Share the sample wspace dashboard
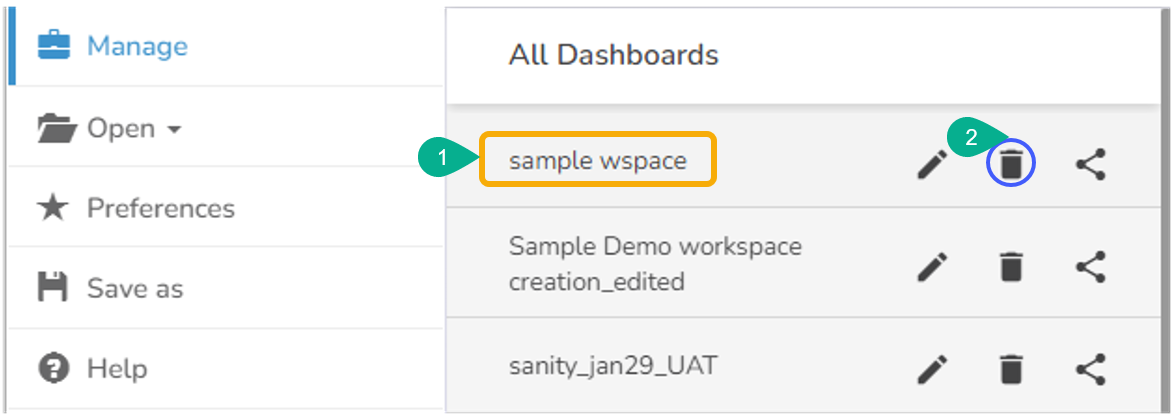1174x418 pixels. point(1091,165)
